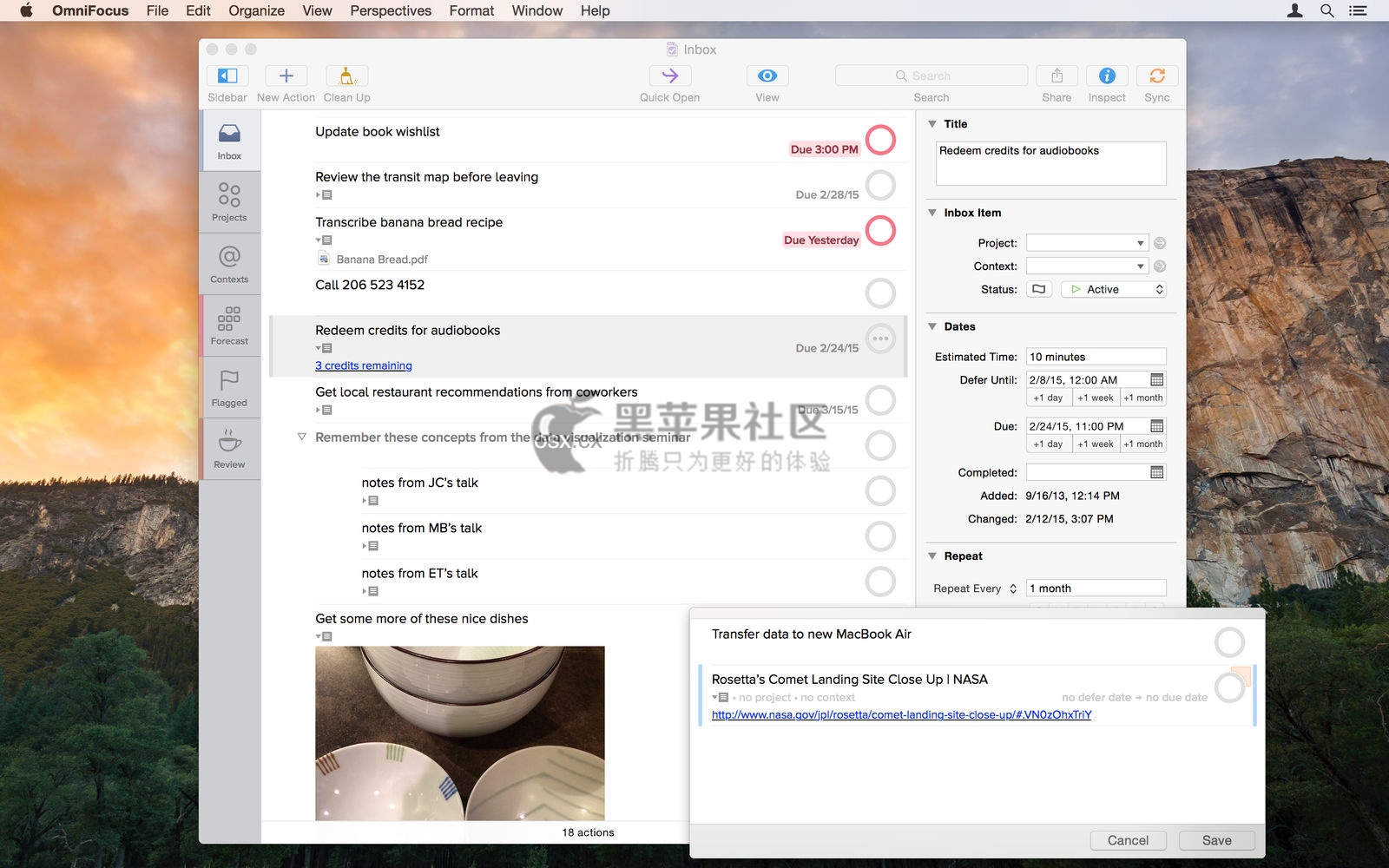
Task: Open the Flagged perspective
Action: 229,387
